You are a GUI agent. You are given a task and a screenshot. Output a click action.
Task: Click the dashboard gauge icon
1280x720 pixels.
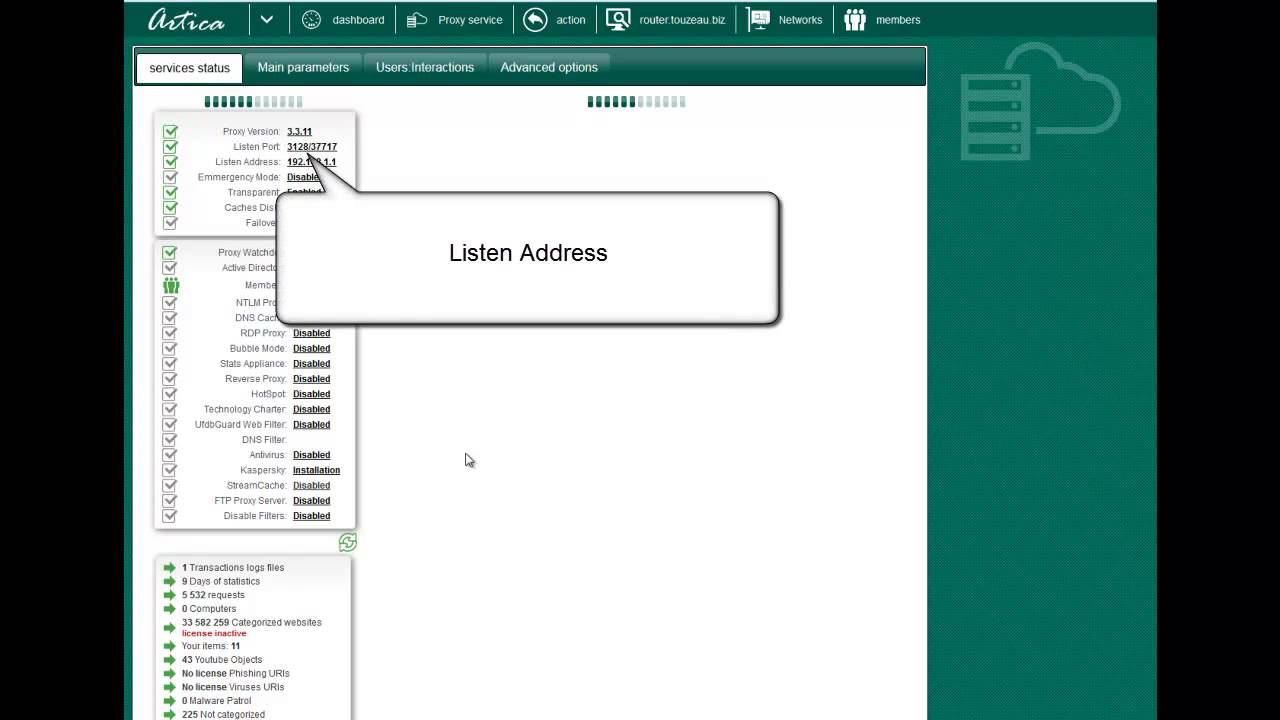311,19
